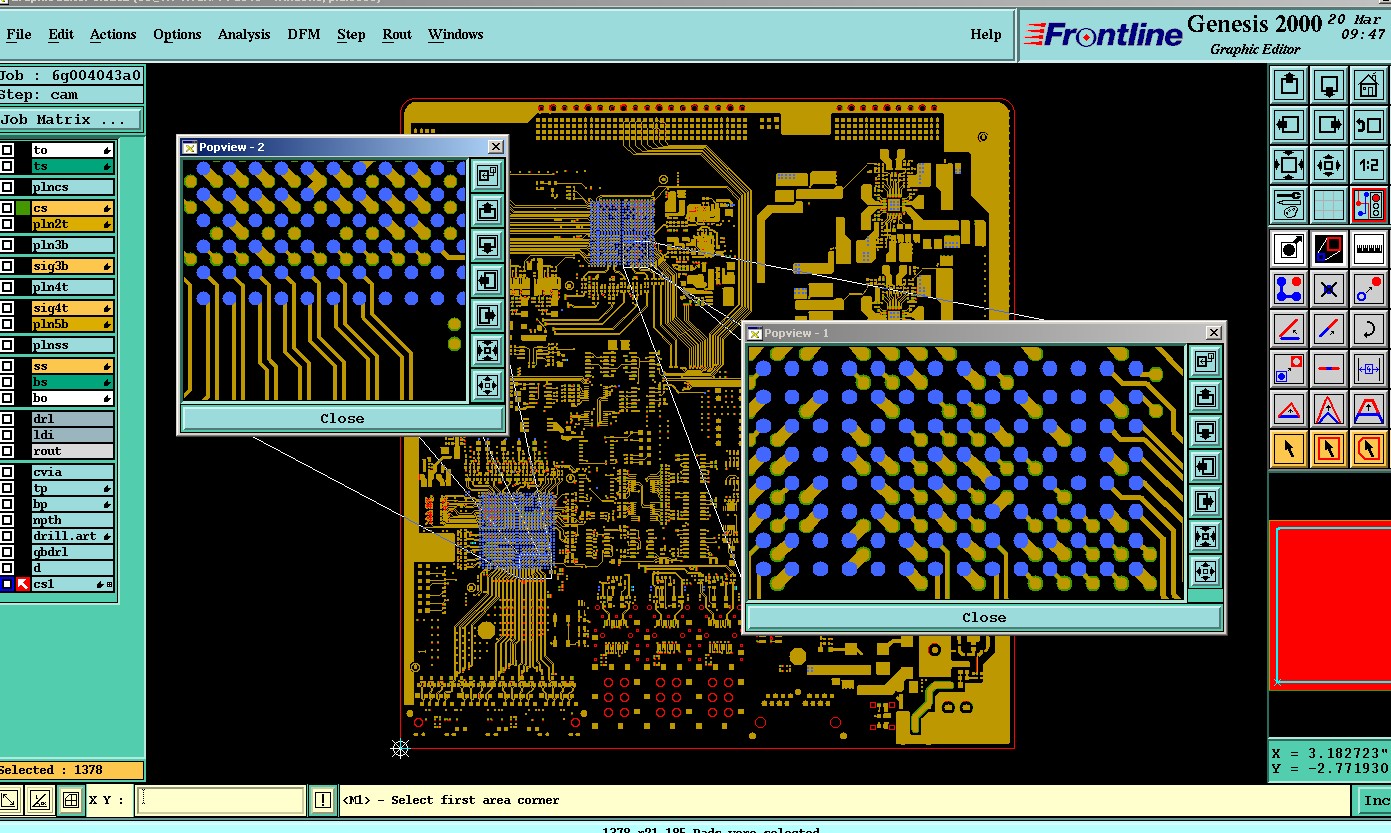Toggle checkbox for layer cvia
Image resolution: width=1391 pixels, height=833 pixels.
pos(8,472)
